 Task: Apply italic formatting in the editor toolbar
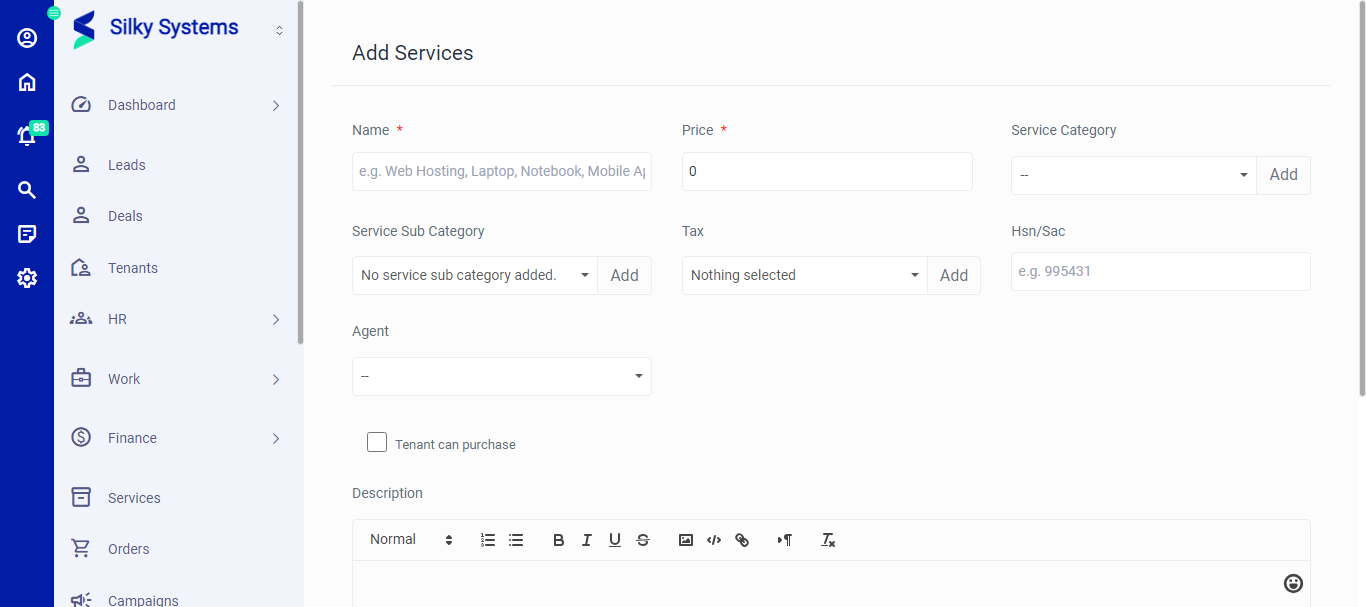(586, 539)
